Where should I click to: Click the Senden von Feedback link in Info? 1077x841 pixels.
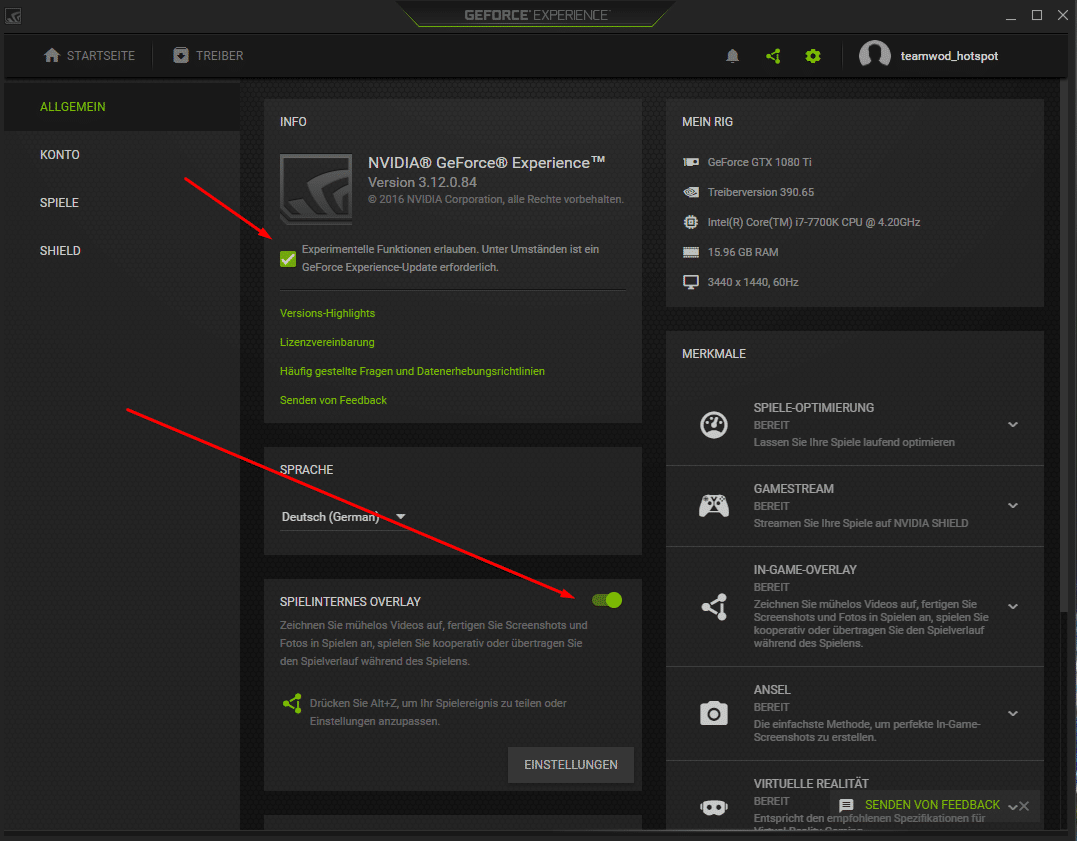tap(333, 400)
